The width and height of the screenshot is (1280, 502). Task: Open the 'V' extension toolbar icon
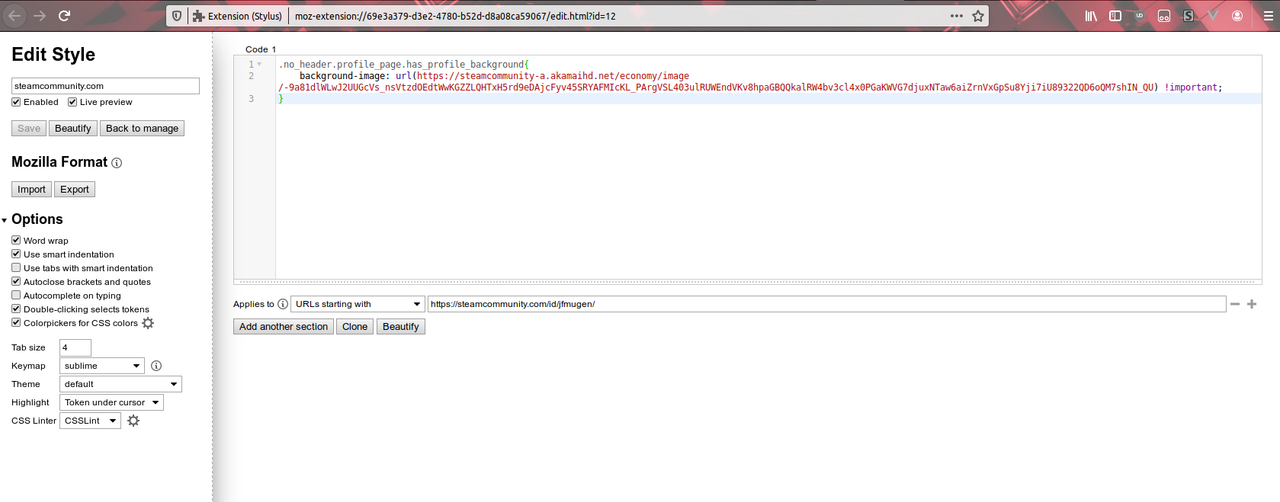point(1213,16)
